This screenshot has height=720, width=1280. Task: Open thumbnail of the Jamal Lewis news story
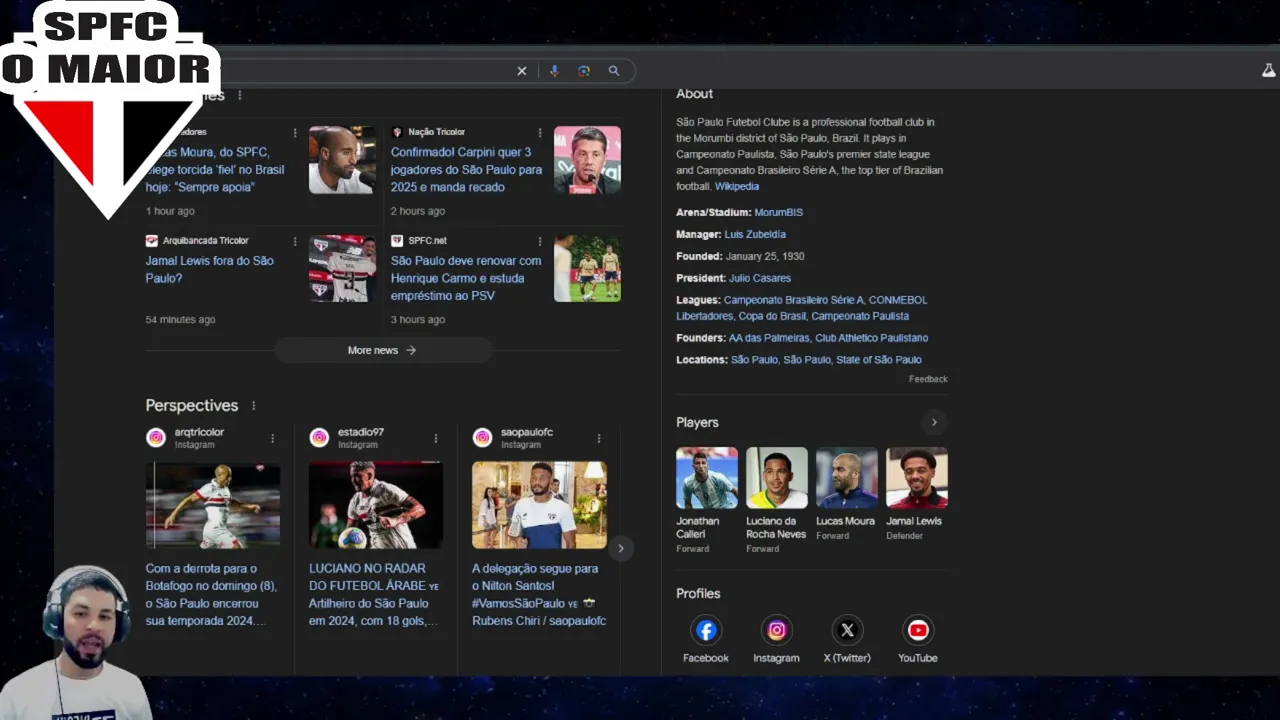tap(342, 269)
